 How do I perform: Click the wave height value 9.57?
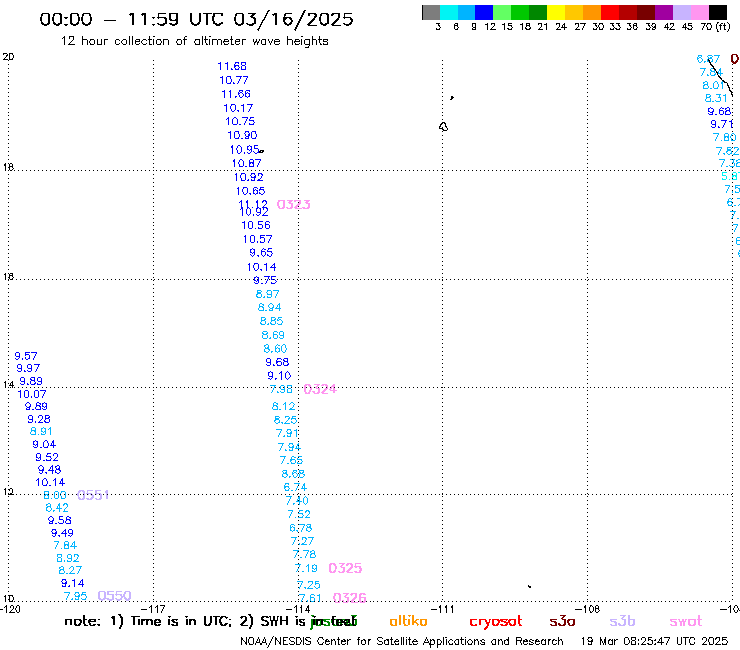pyautogui.click(x=25, y=356)
